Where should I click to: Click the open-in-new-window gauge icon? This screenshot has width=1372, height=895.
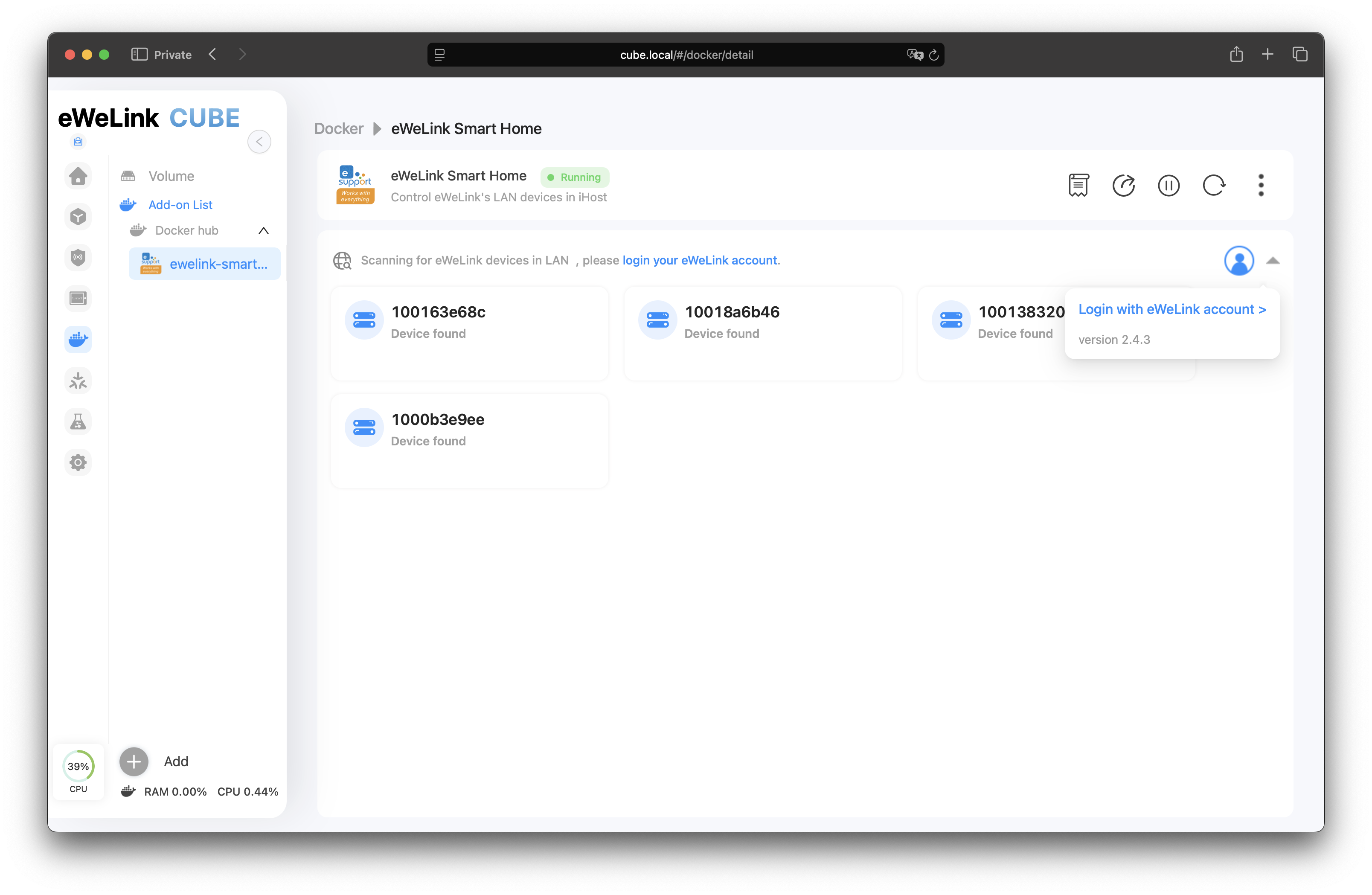pyautogui.click(x=1123, y=186)
